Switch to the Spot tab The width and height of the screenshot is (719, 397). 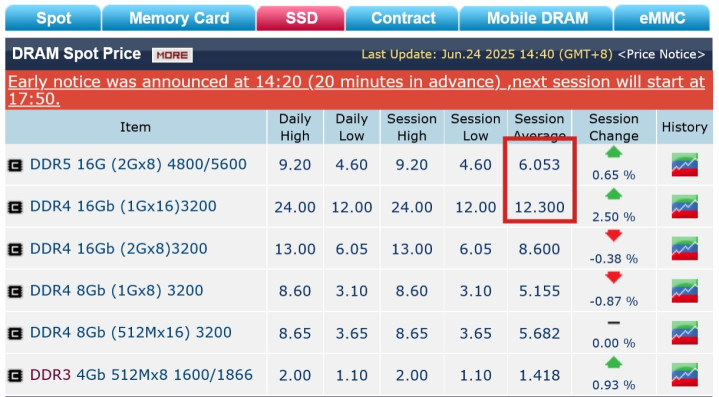pos(53,18)
